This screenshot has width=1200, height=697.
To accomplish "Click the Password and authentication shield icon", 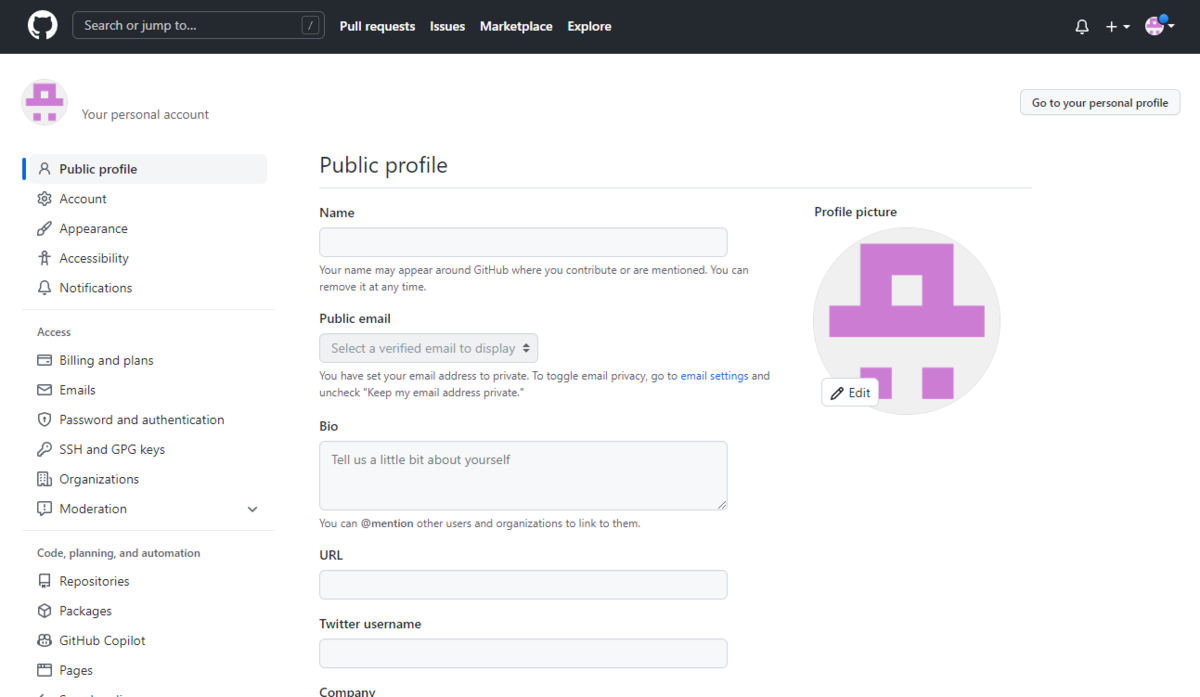I will pyautogui.click(x=44, y=420).
